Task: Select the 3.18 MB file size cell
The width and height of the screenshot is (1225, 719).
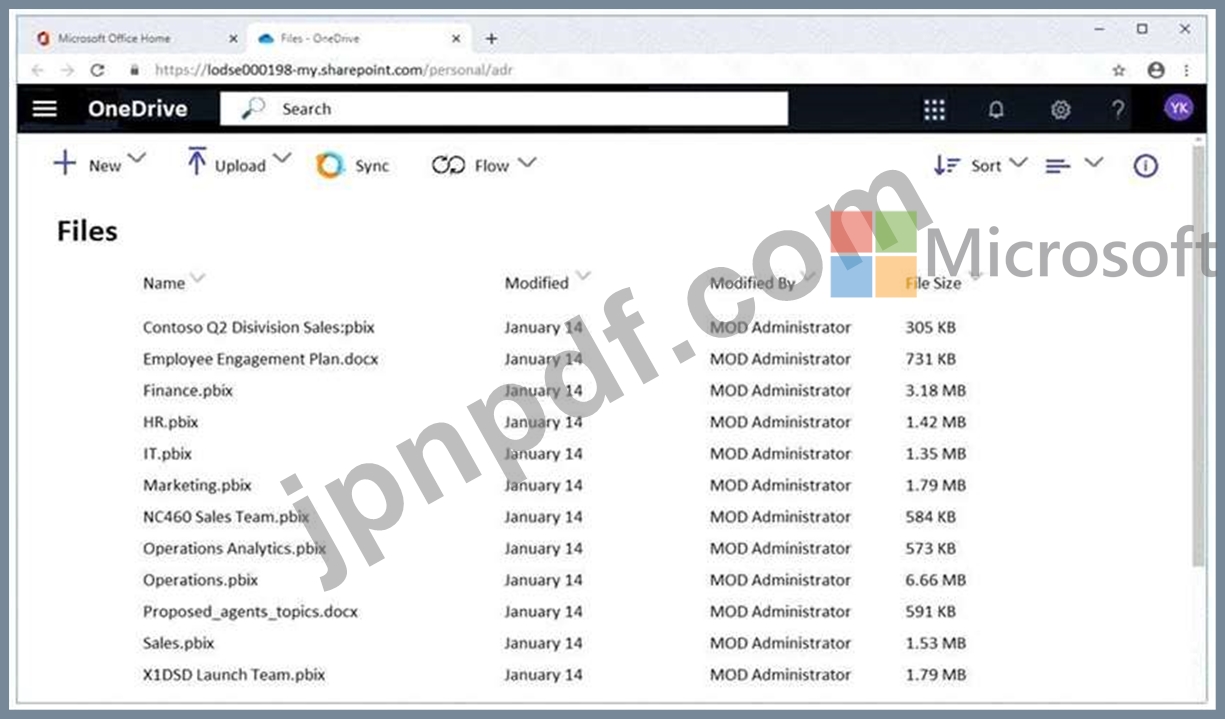Action: click(x=936, y=391)
